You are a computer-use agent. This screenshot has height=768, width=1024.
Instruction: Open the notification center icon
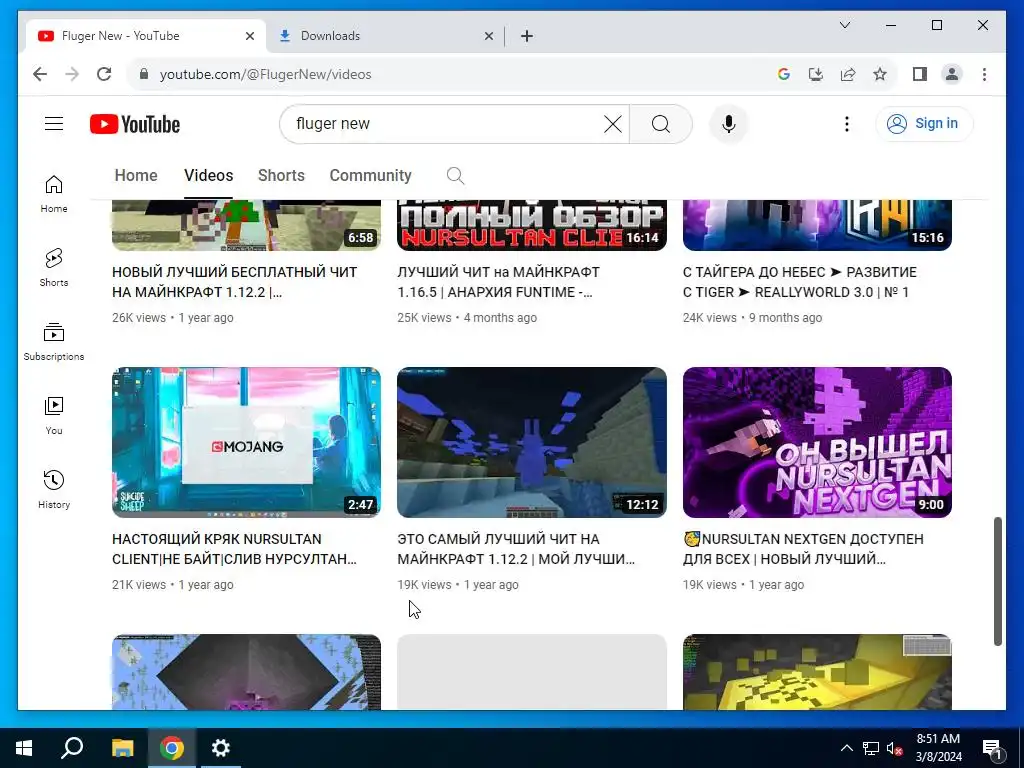point(991,750)
